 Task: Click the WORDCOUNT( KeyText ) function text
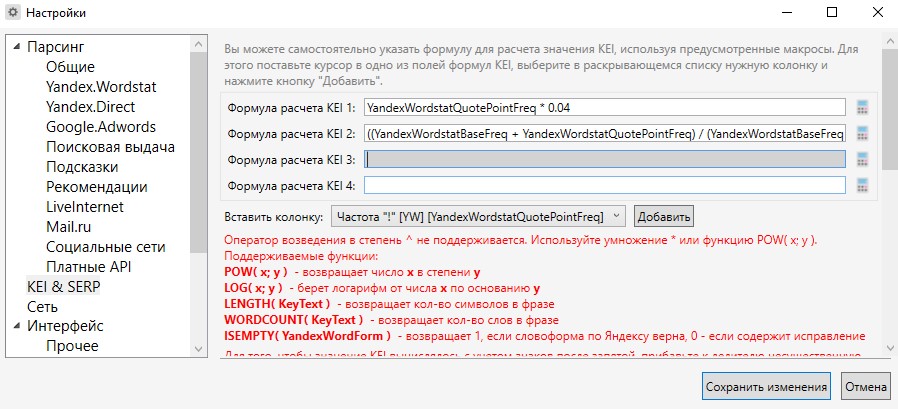pos(294,320)
